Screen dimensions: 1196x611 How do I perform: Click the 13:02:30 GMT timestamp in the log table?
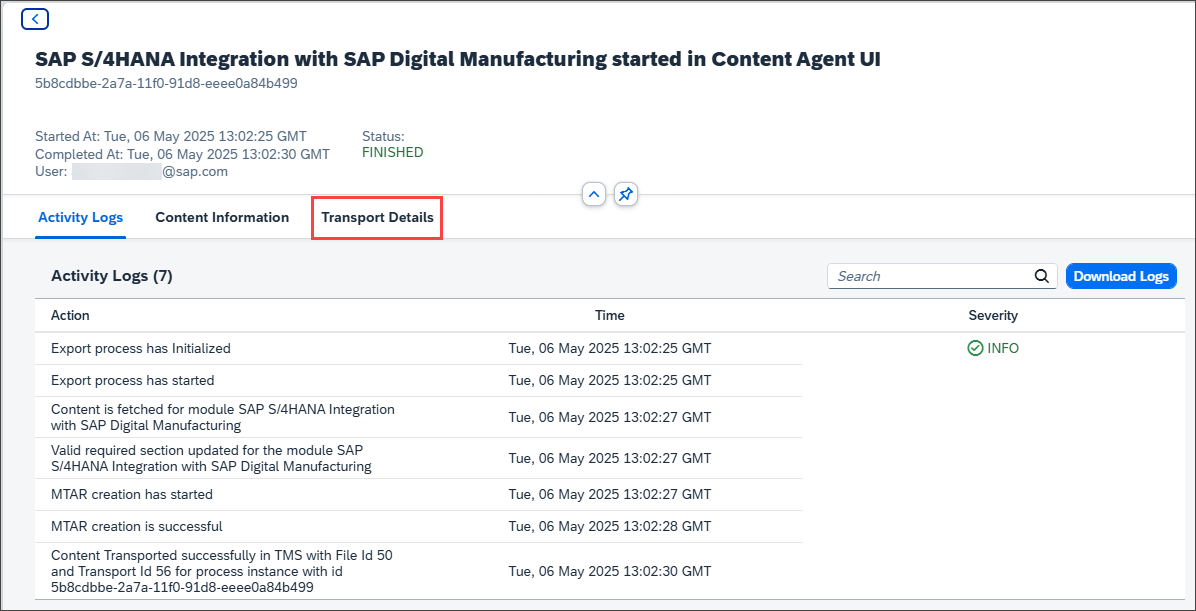609,571
